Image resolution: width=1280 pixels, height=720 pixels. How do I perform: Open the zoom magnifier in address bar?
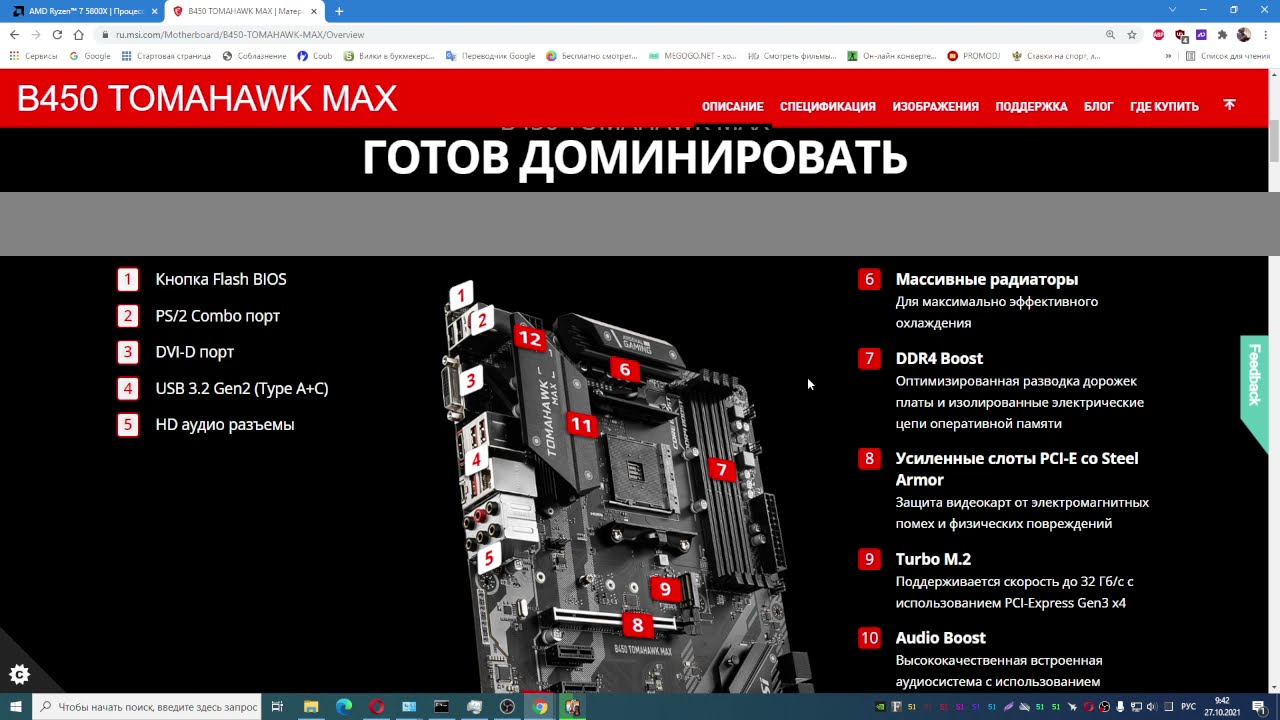tap(1110, 34)
